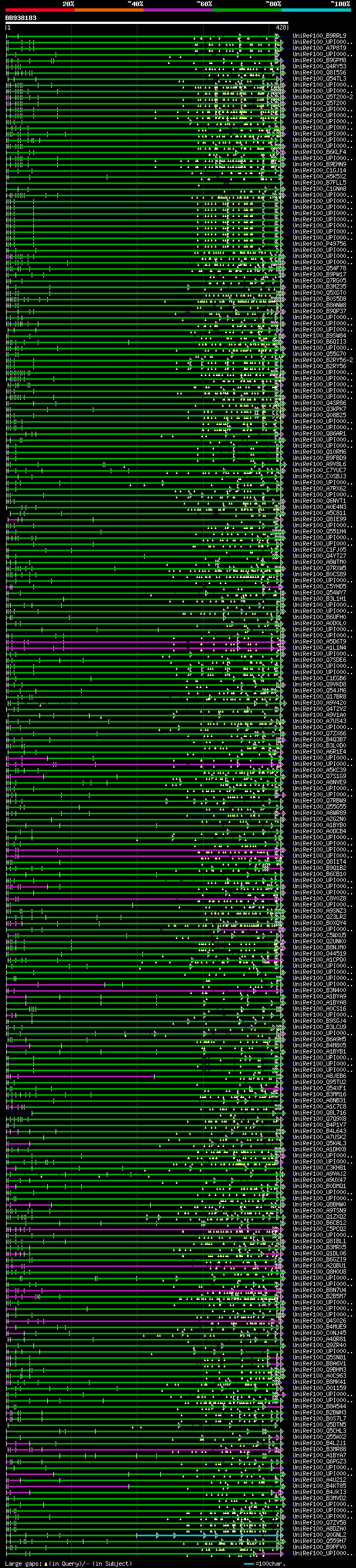The height and width of the screenshot is (1568, 356).
Task: Open hit UniRef100_A7P8T9
Action: [x=319, y=48]
